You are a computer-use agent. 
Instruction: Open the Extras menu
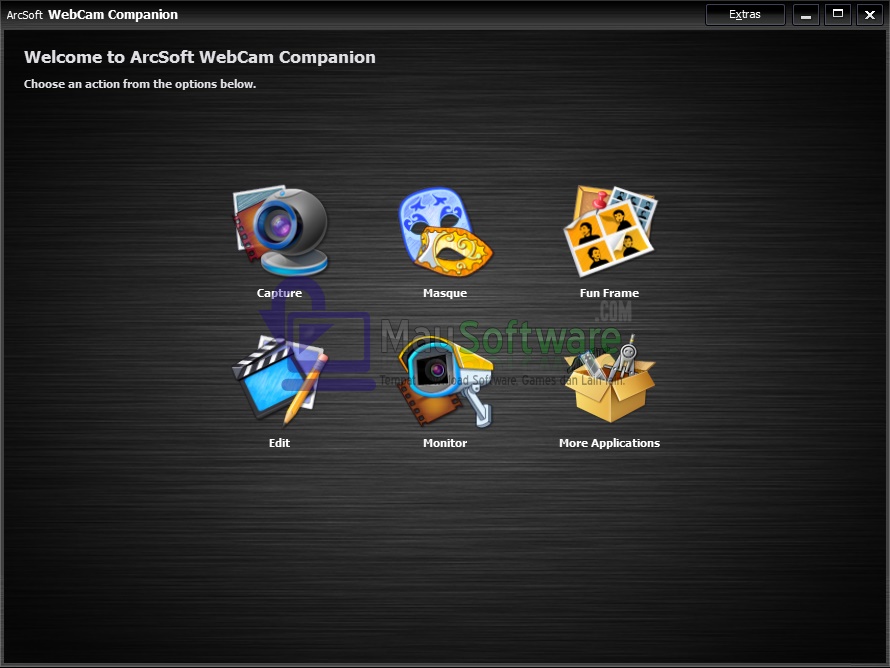(745, 15)
